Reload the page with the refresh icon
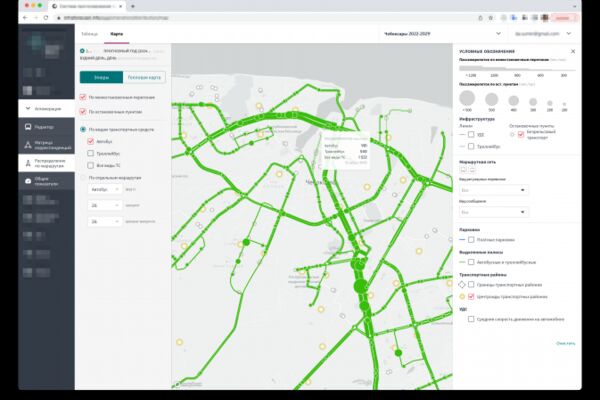This screenshot has width=600, height=400. [x=46, y=18]
